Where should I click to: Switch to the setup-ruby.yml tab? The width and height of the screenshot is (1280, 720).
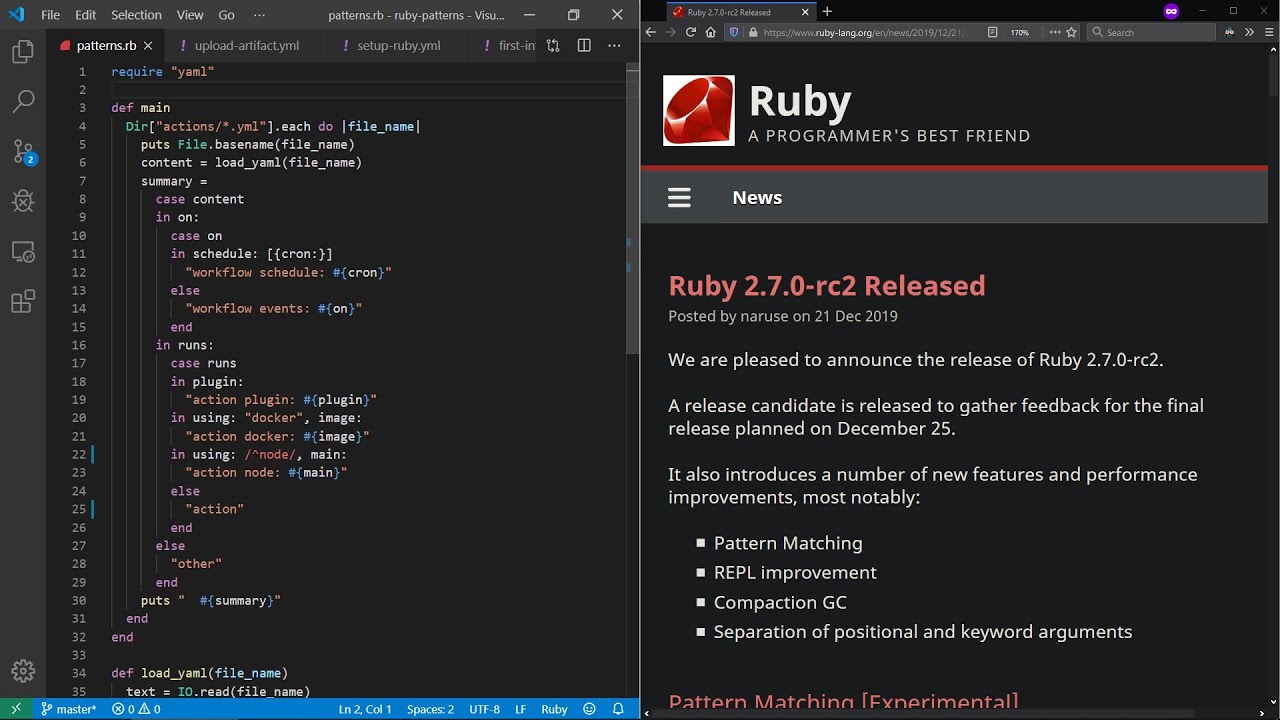tap(398, 46)
